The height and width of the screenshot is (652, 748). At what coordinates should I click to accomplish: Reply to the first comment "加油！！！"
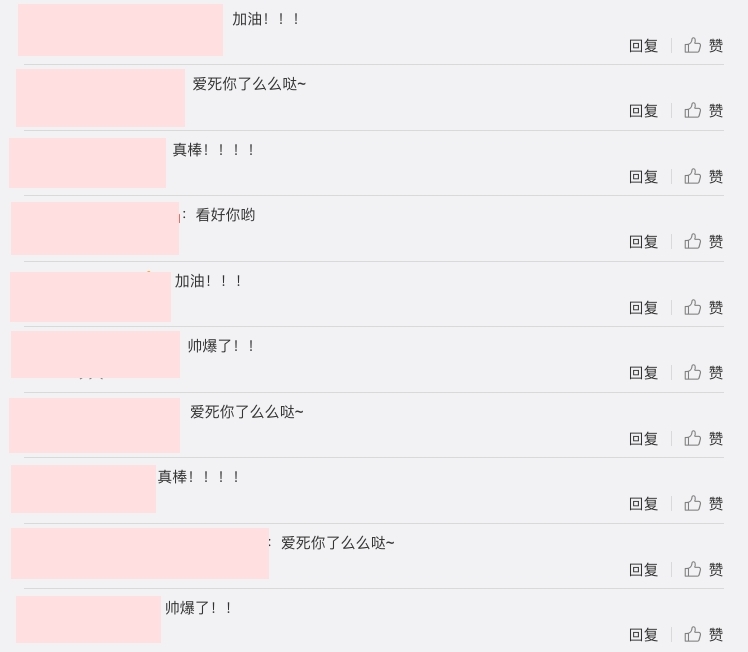point(643,46)
